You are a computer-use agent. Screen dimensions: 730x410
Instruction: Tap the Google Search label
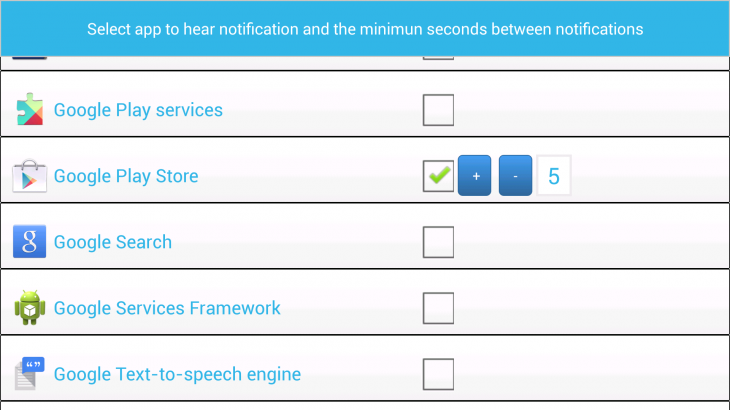[113, 242]
